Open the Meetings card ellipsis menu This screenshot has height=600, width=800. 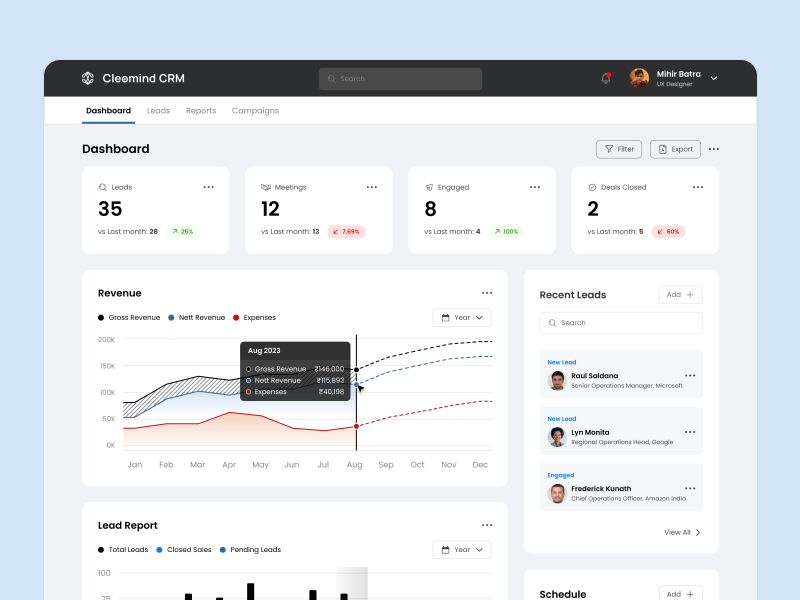tap(371, 187)
